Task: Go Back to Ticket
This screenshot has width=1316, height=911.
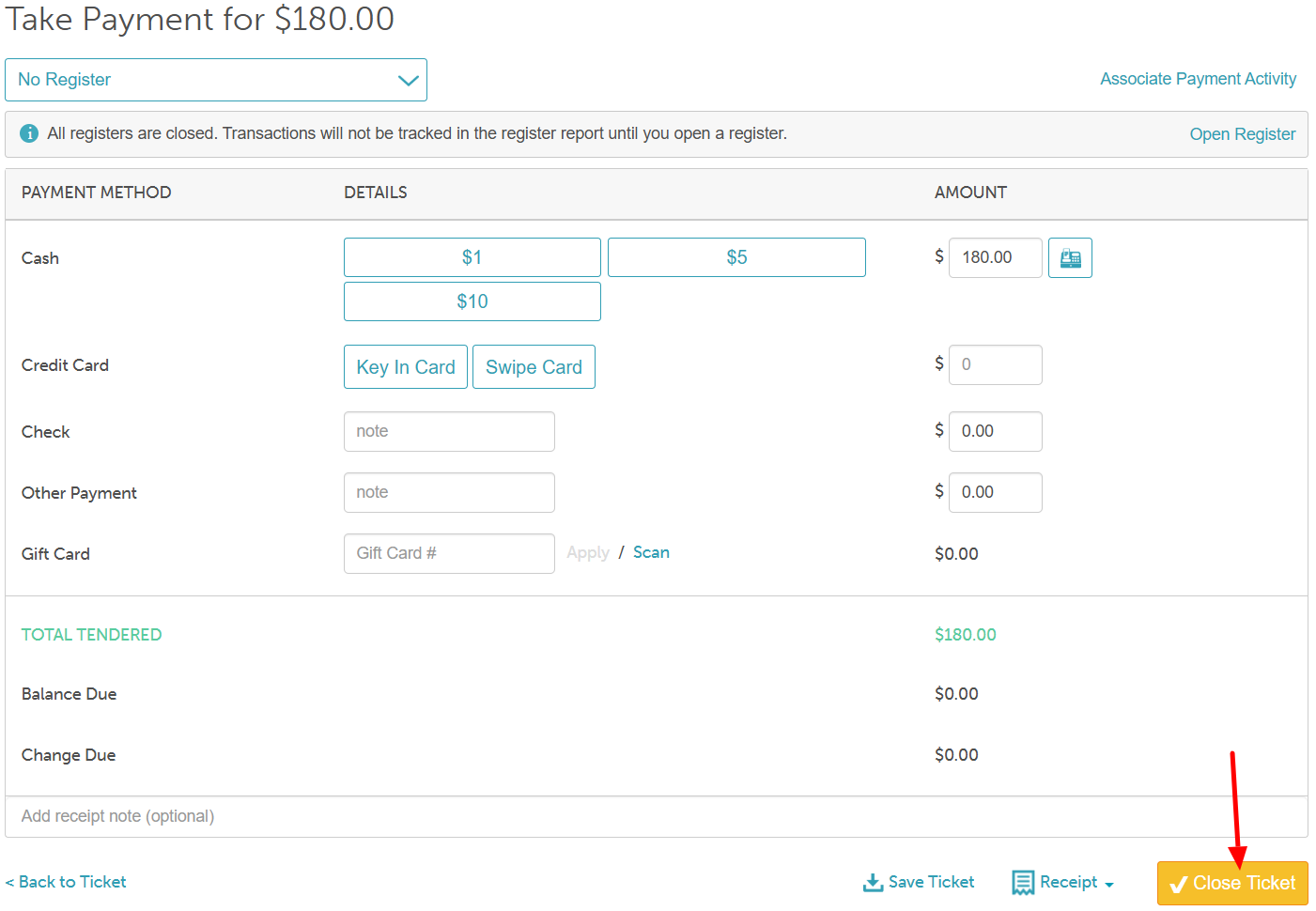Action: (x=66, y=882)
